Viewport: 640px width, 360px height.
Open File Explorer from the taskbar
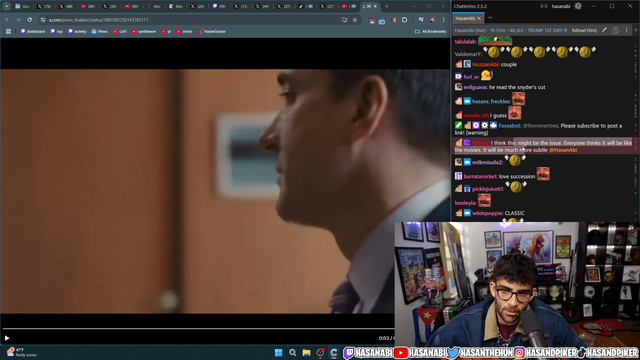[x=306, y=353]
